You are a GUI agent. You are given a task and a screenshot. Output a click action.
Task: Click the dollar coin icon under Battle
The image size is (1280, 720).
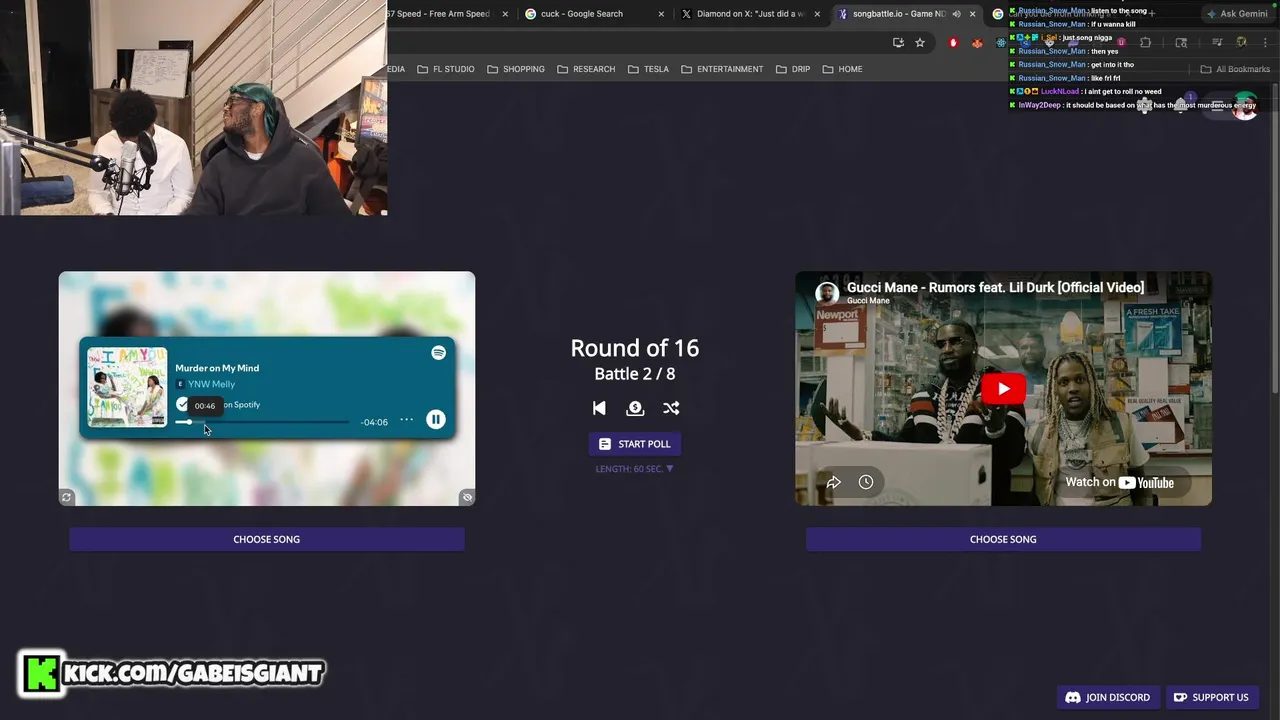[x=635, y=408]
